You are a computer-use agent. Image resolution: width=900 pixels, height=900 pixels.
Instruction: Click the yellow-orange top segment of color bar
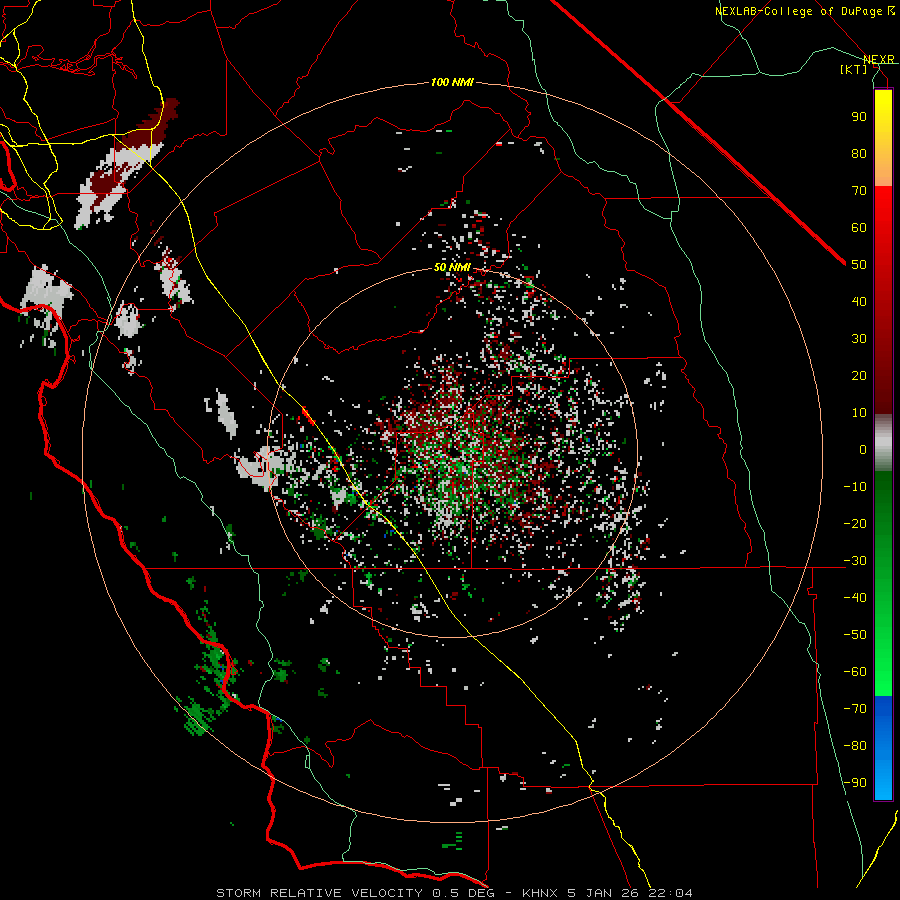point(883,138)
